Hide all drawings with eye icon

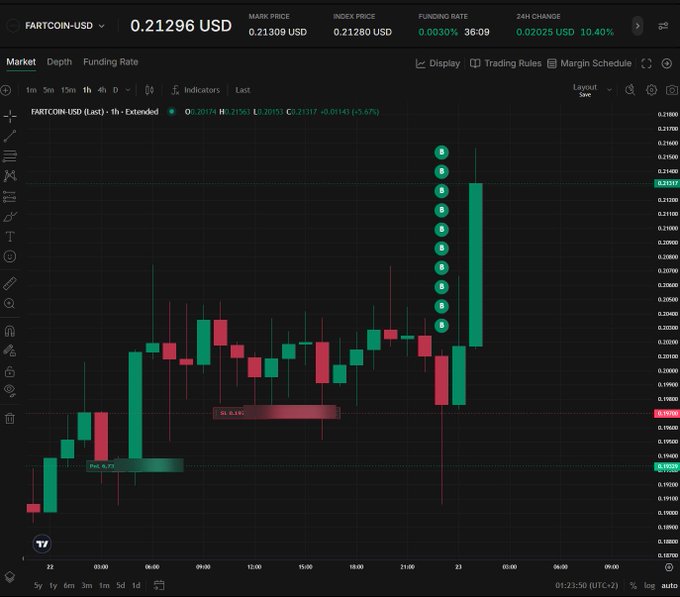[10, 391]
